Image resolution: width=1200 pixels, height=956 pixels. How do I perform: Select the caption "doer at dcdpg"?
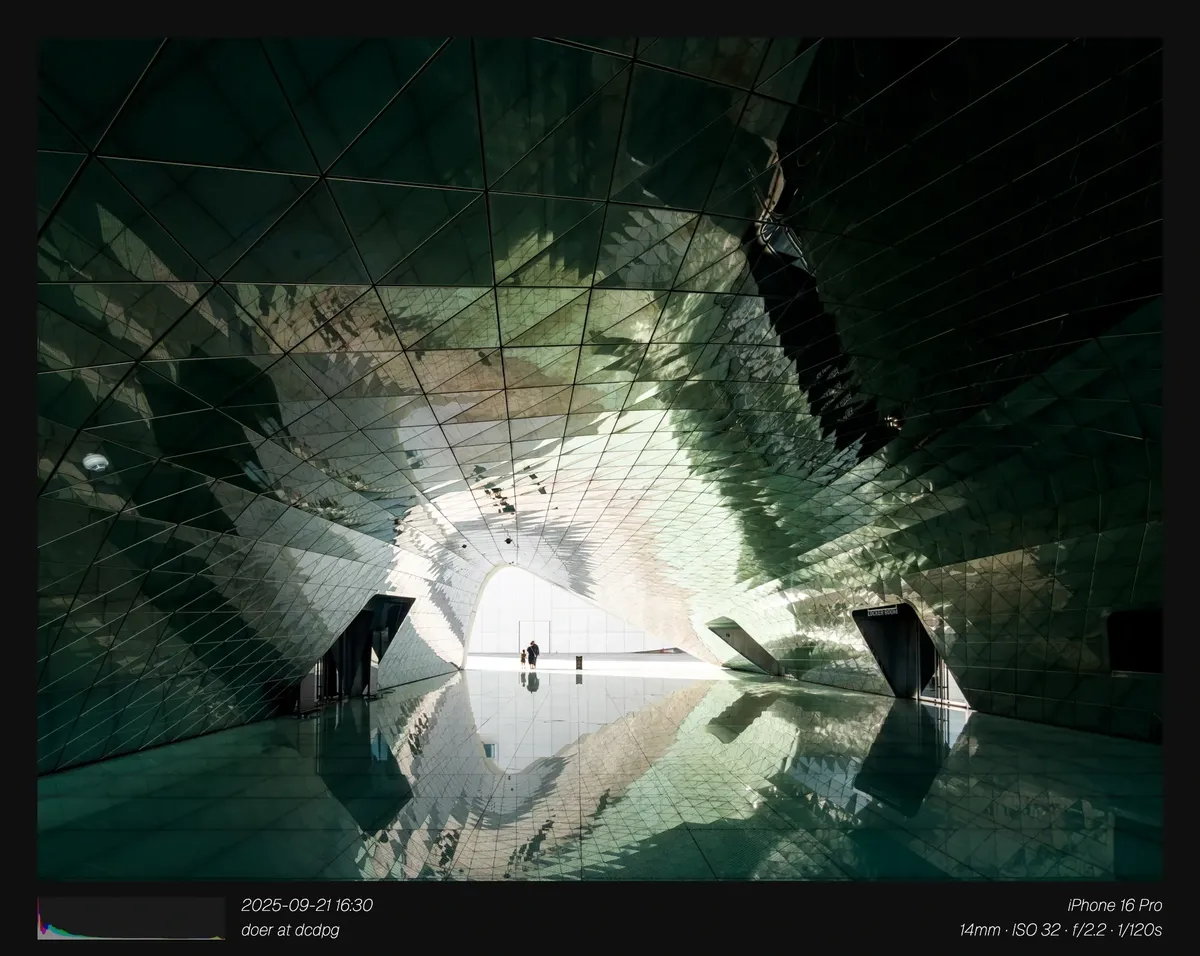point(290,930)
